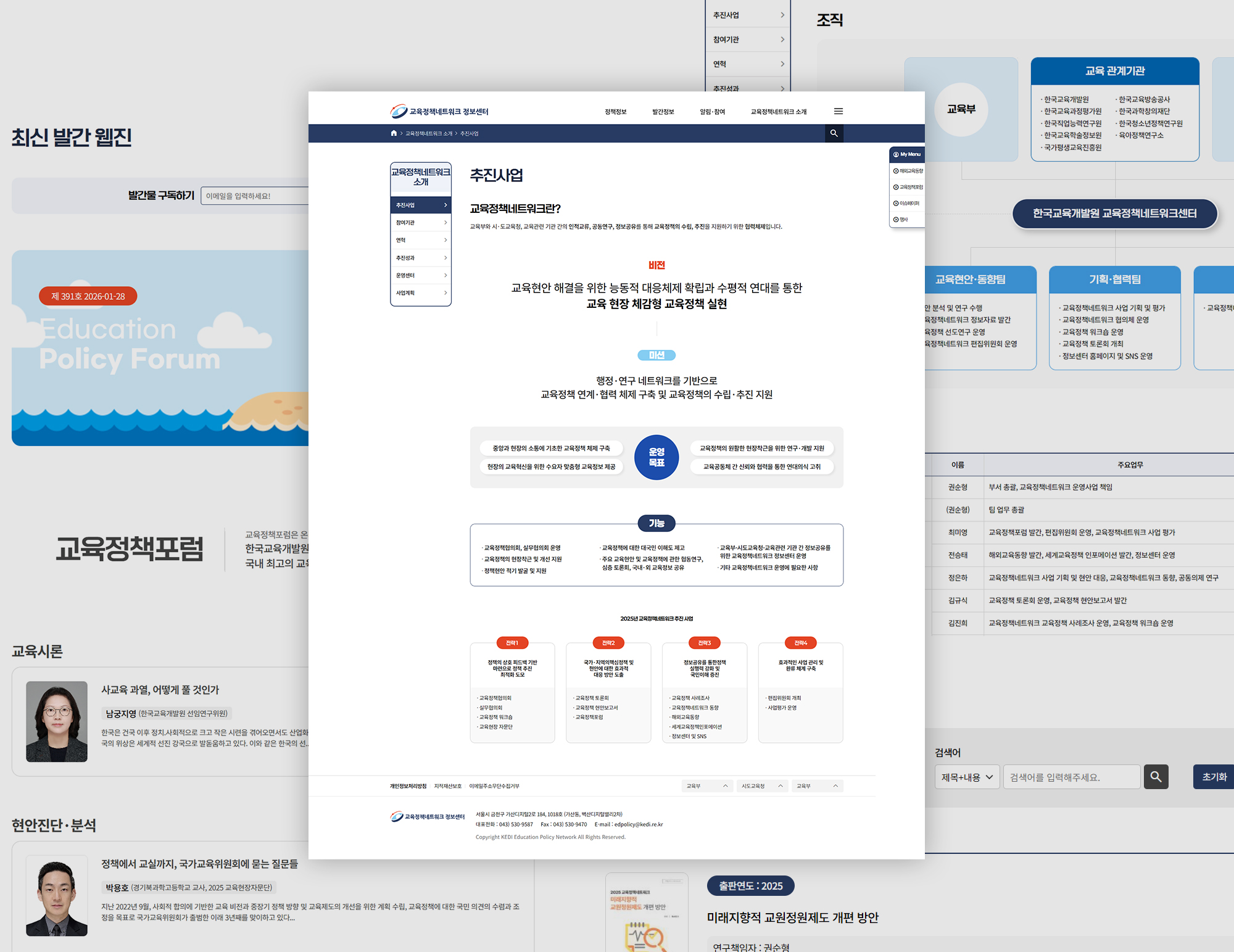Screen dimensions: 1234x952
Task: Open report title 미래지향적 교원정원제도 개편 방안
Action: [x=793, y=917]
